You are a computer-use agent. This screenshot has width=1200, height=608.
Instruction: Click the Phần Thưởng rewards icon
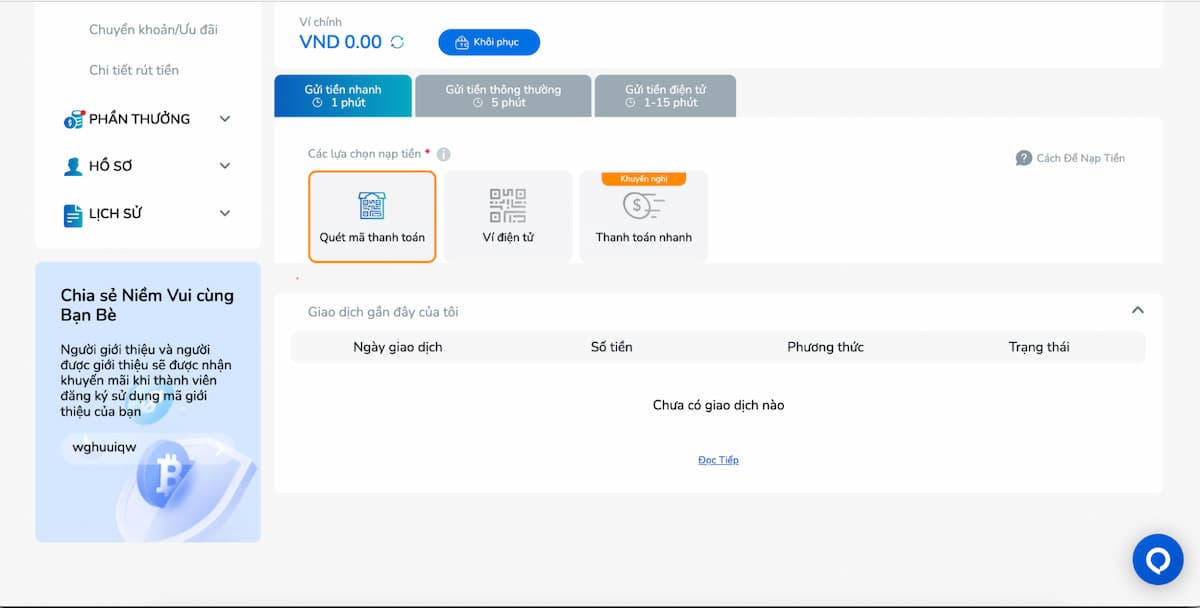(x=73, y=119)
